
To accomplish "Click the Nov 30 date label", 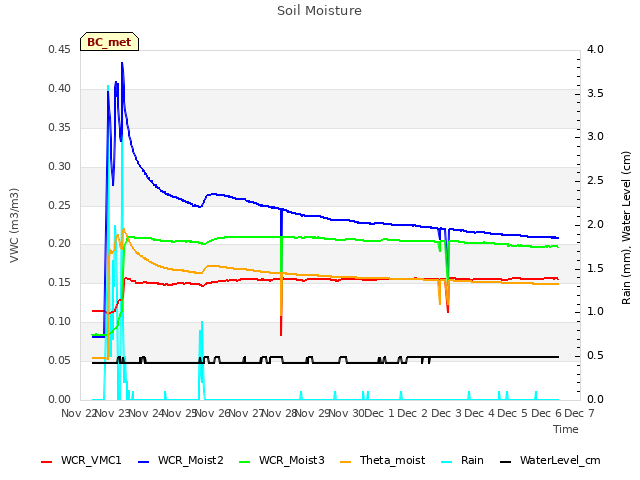I will click(346, 413).
